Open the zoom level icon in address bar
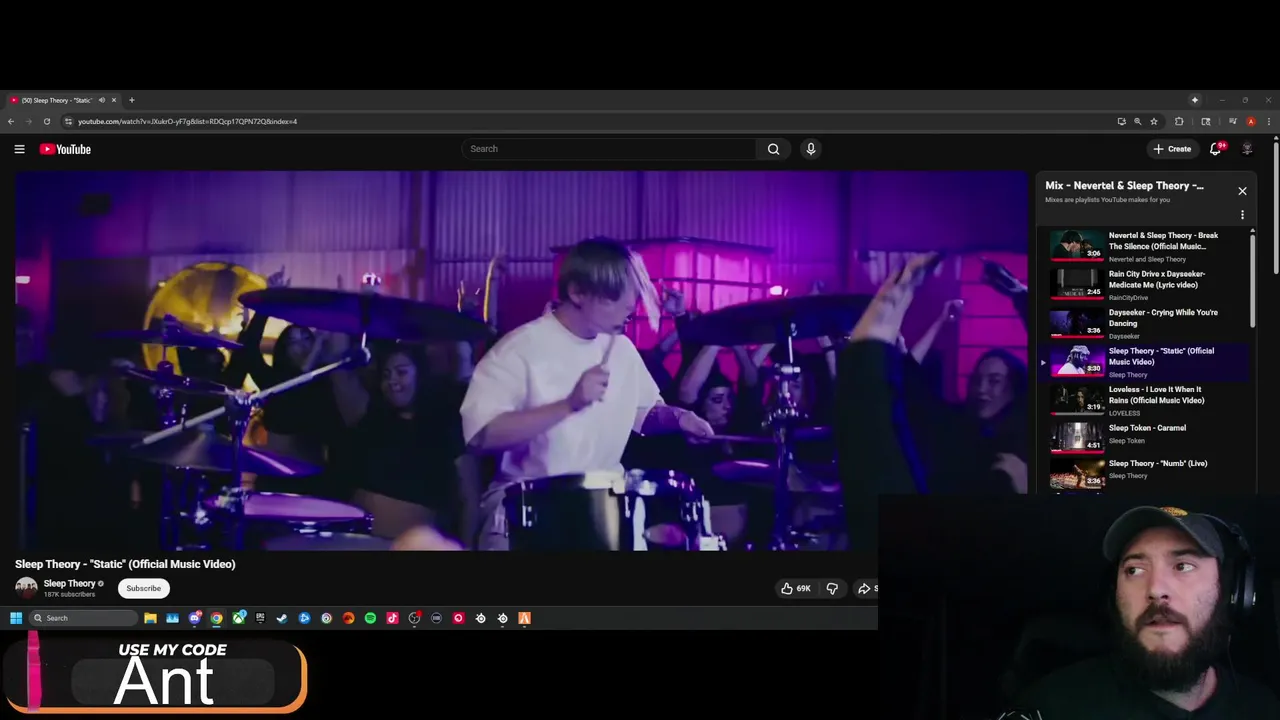The width and height of the screenshot is (1280, 720). point(1138,121)
